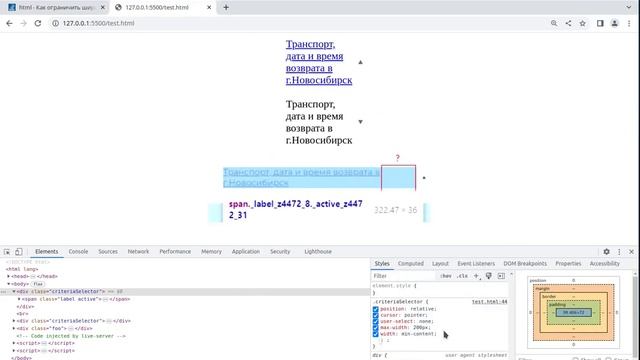Open the rendering emulation paintbrush icon

489,276
